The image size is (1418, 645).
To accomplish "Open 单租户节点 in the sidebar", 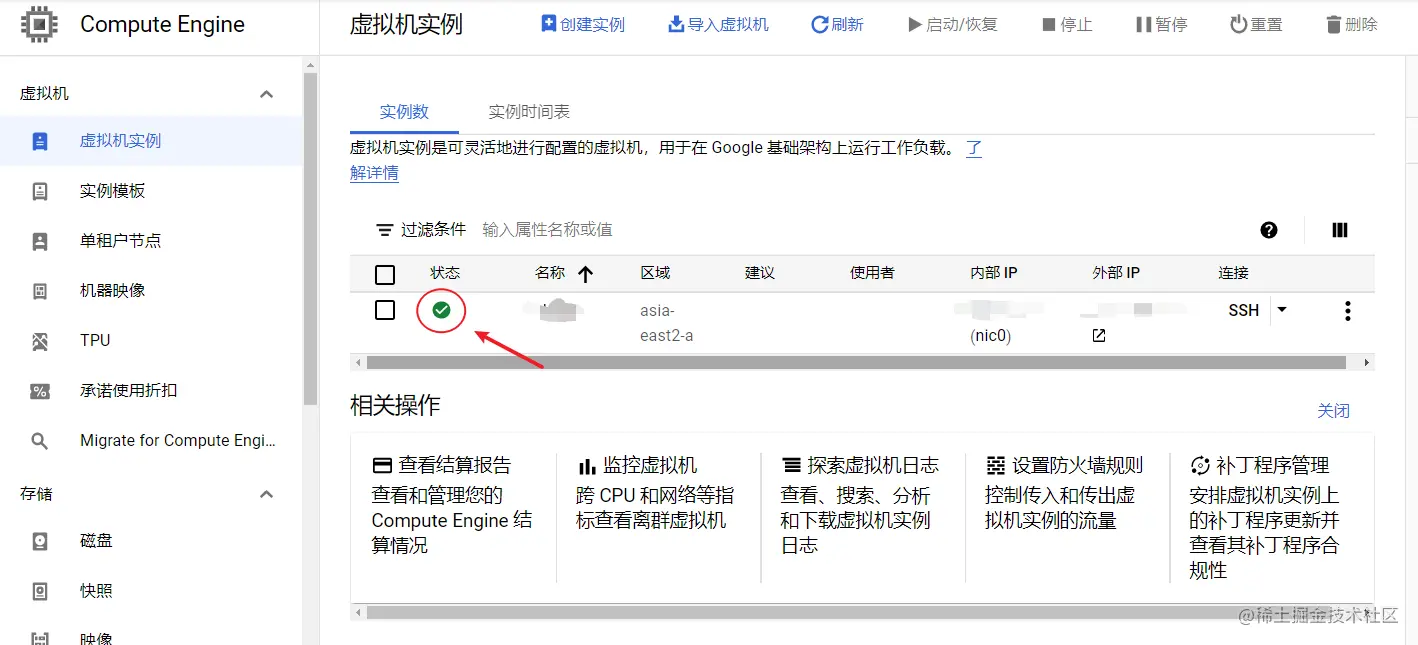I will (151, 241).
